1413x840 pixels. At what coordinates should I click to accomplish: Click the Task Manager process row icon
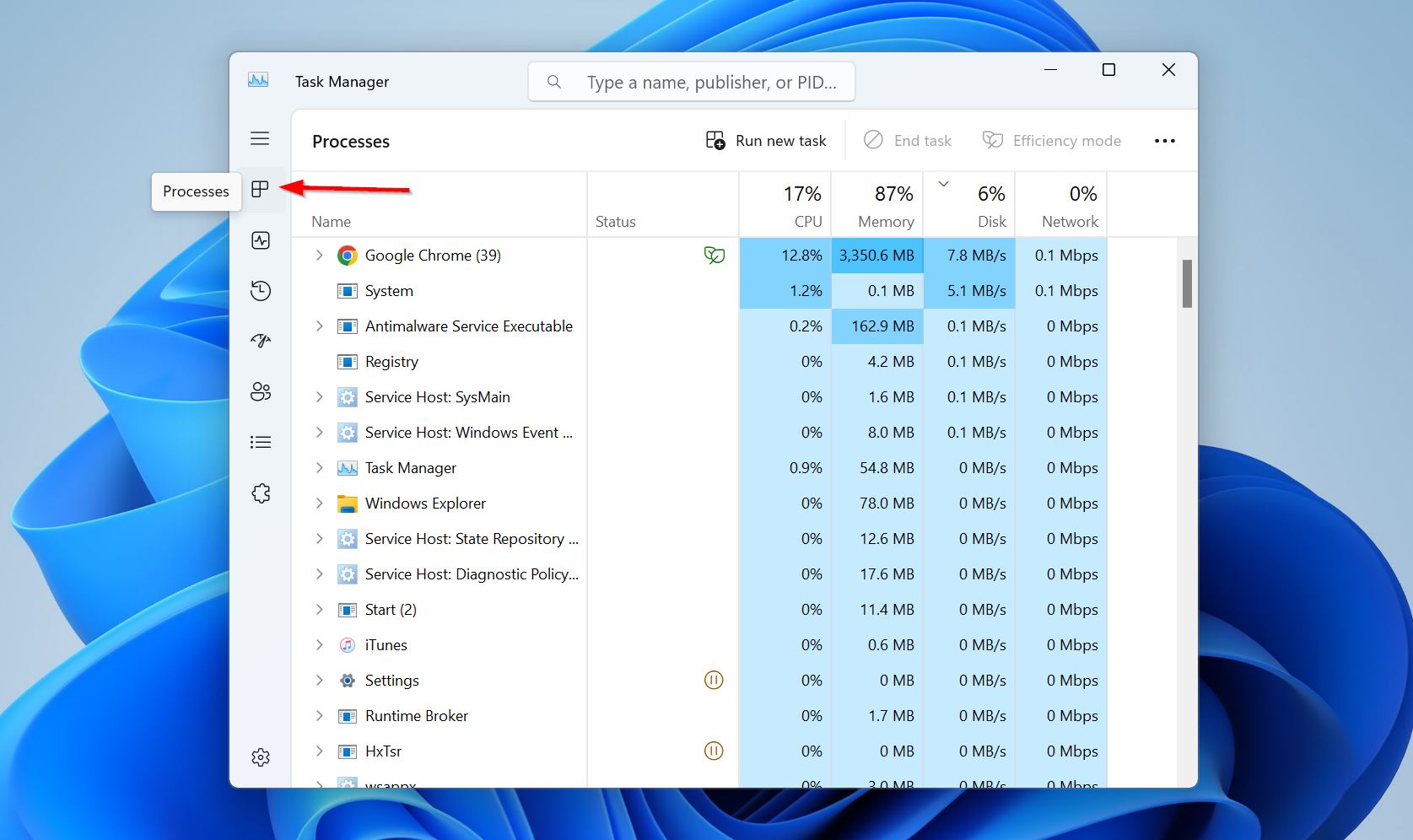347,468
